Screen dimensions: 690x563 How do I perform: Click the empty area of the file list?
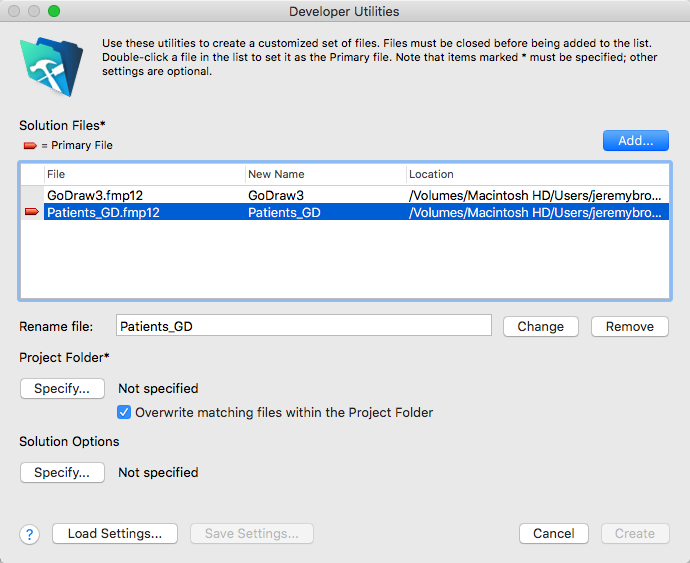345,260
